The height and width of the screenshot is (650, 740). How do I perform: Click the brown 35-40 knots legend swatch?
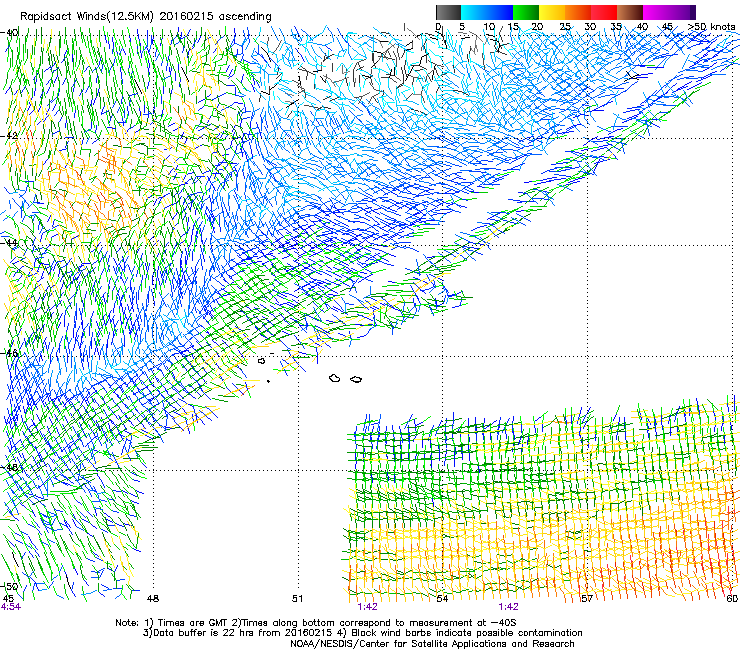630,12
